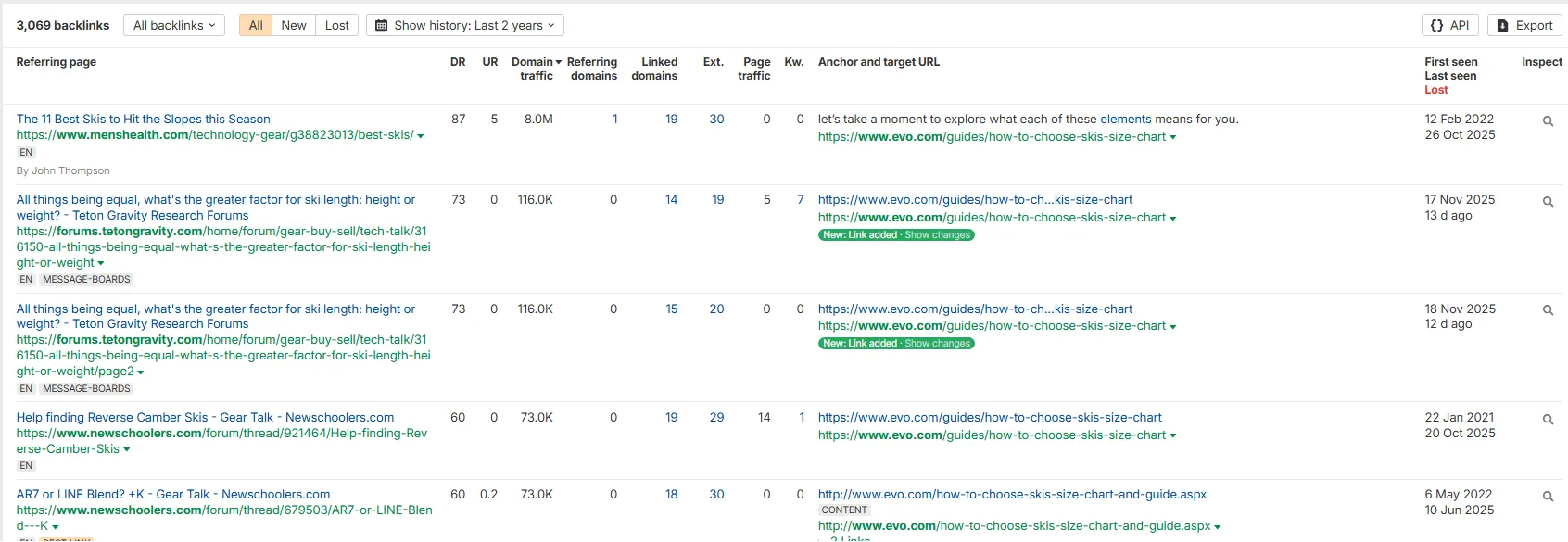Show changes on first Link added badge

[x=937, y=235]
